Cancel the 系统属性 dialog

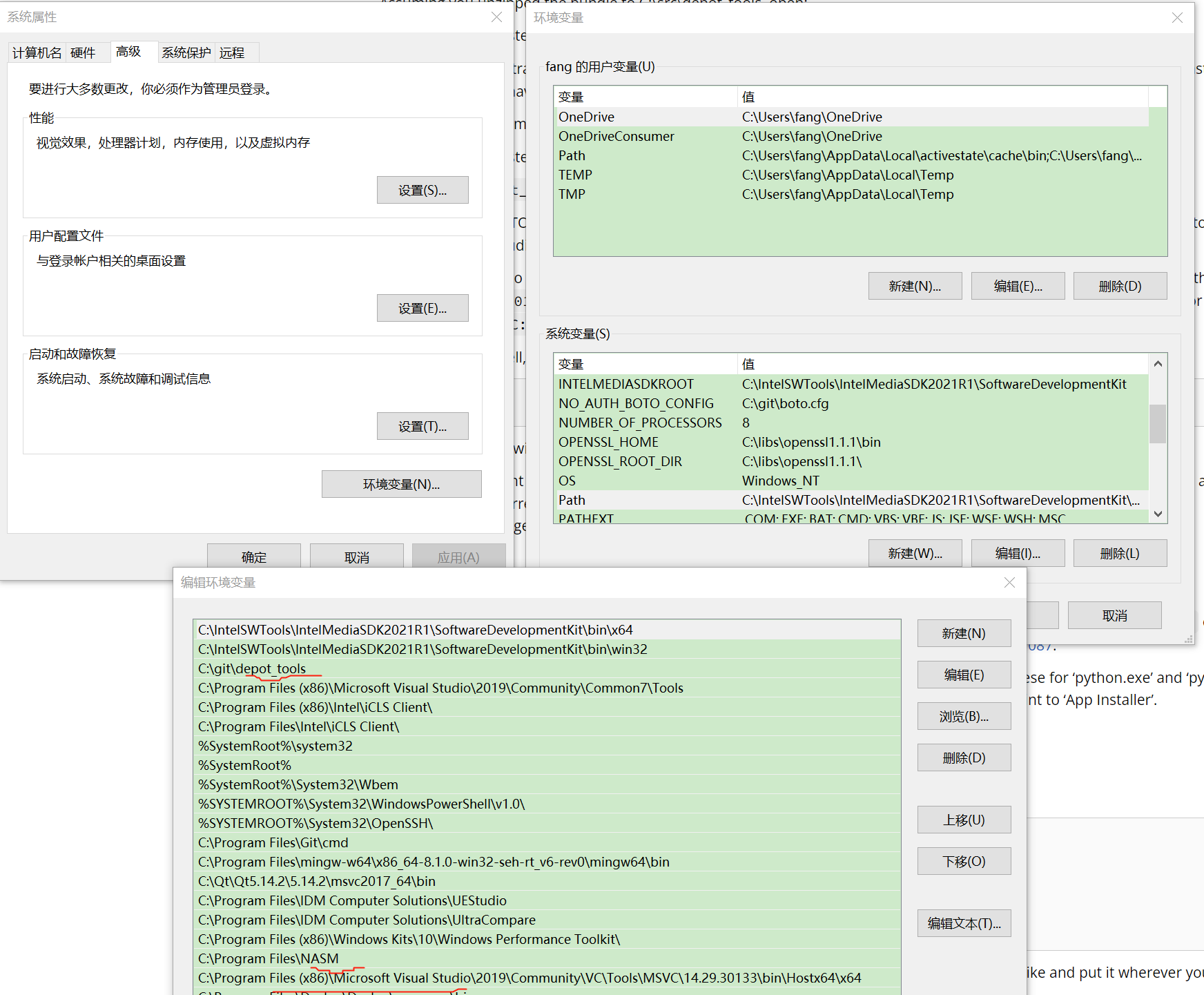click(356, 557)
